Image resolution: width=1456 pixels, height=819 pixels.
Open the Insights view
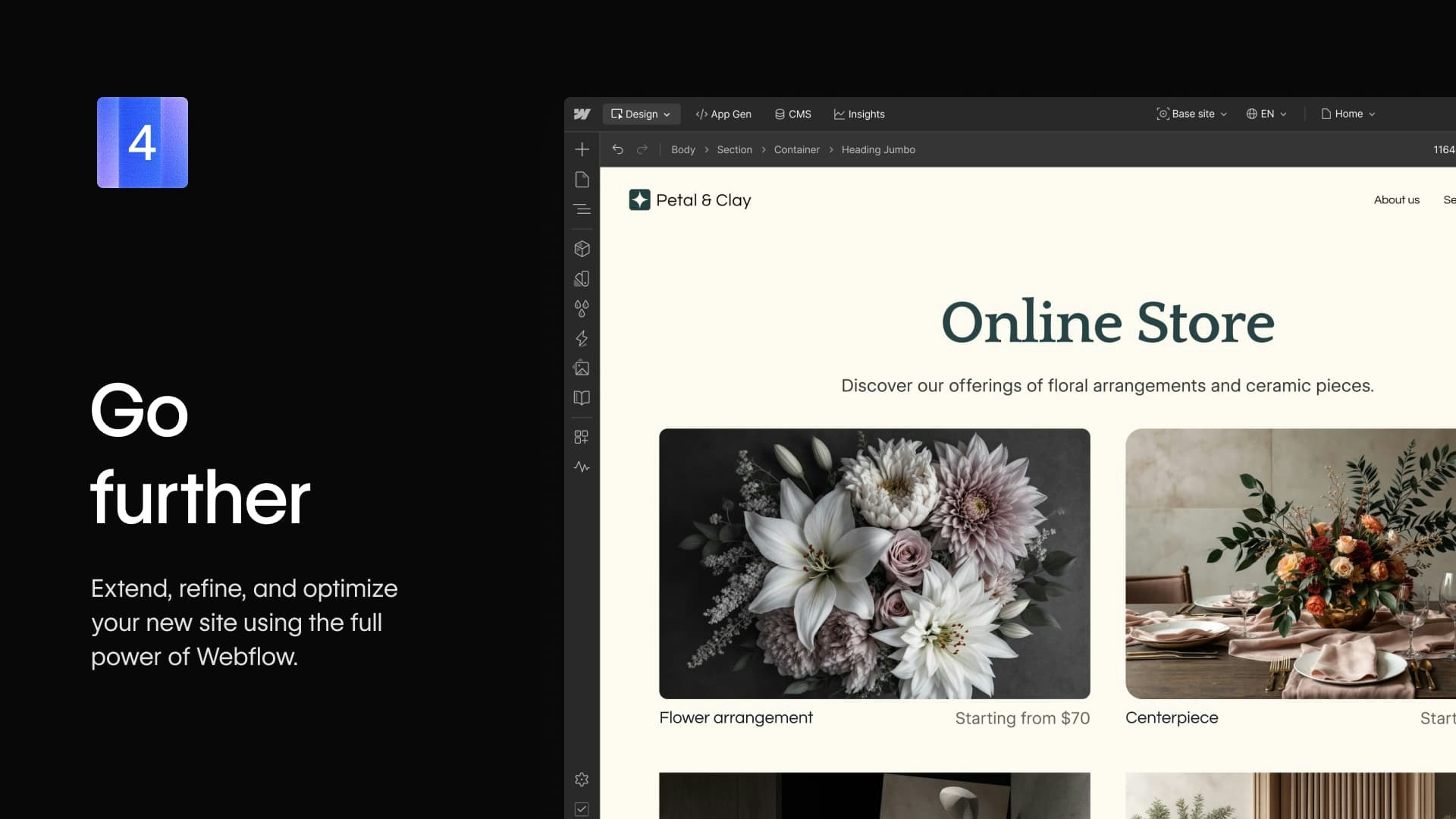click(859, 114)
